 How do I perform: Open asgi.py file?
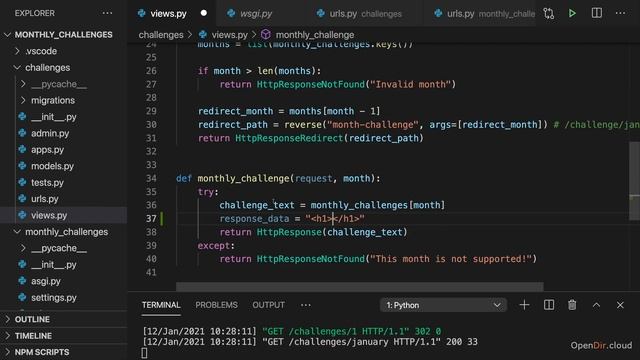pyautogui.click(x=63, y=281)
